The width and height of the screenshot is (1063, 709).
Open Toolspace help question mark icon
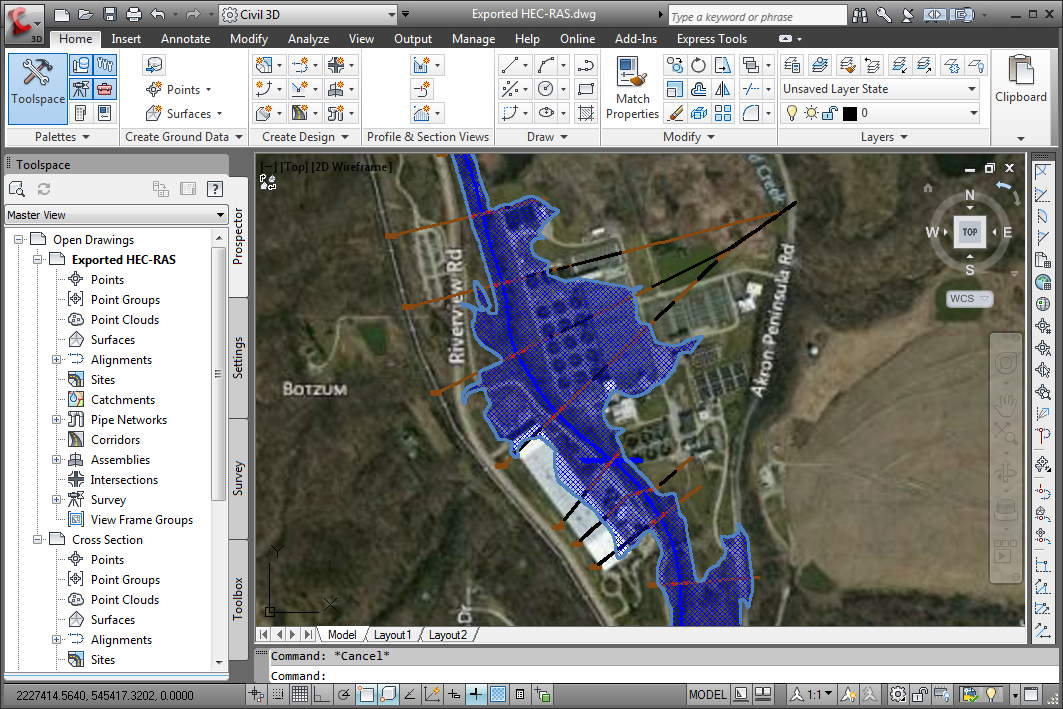tap(215, 189)
